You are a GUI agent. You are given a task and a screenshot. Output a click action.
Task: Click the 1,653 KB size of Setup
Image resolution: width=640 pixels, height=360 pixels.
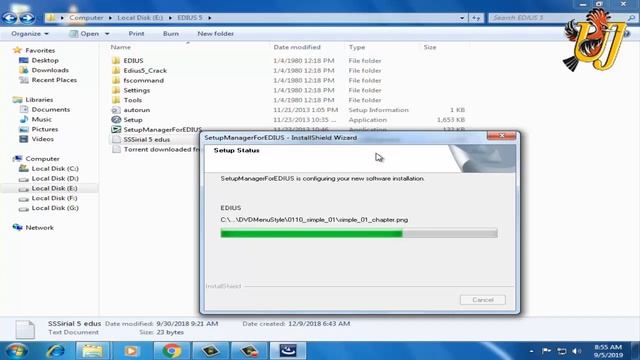coord(451,120)
